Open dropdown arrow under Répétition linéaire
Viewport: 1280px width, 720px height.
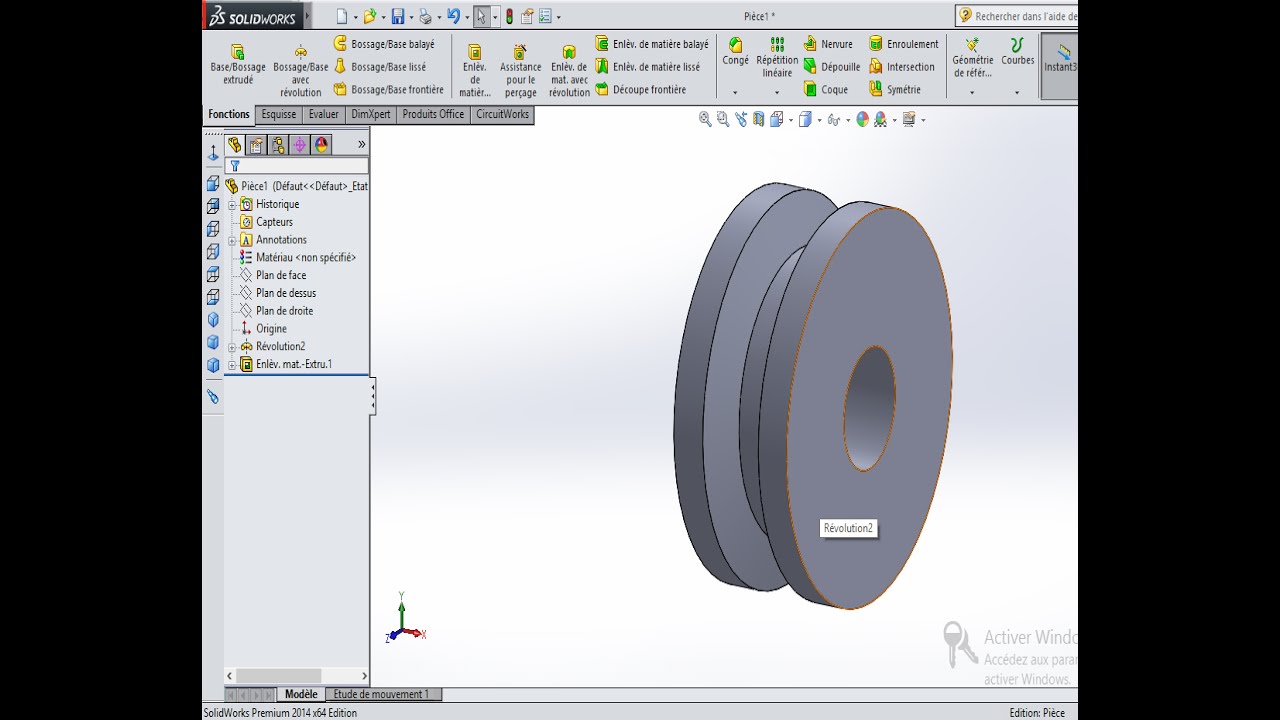777,93
